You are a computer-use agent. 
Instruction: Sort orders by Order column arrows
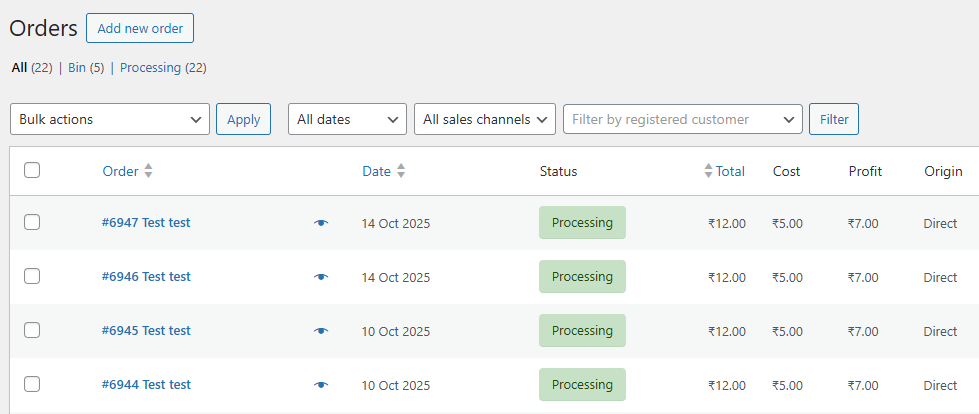(148, 171)
